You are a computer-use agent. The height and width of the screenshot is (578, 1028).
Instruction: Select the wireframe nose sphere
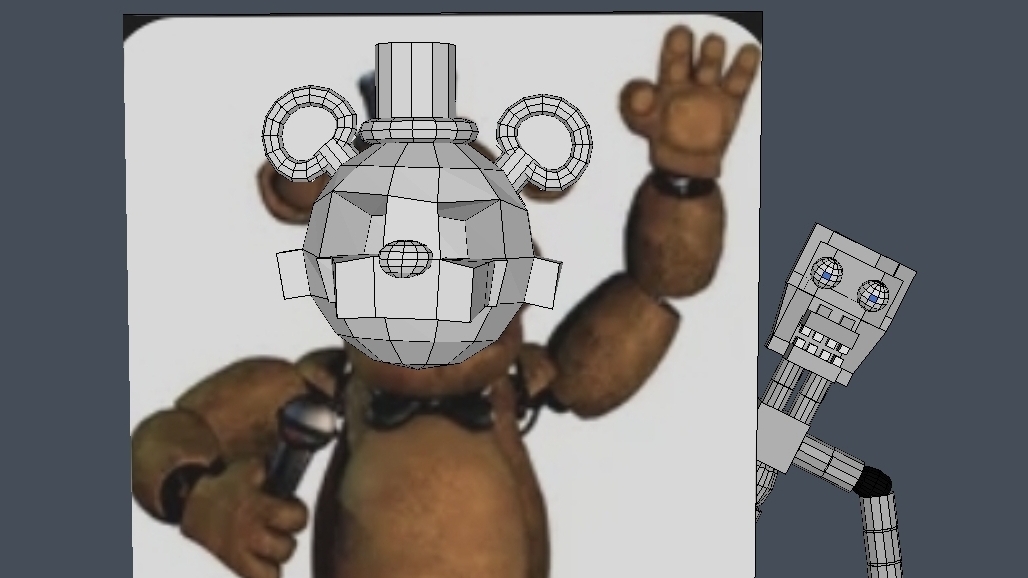(406, 258)
